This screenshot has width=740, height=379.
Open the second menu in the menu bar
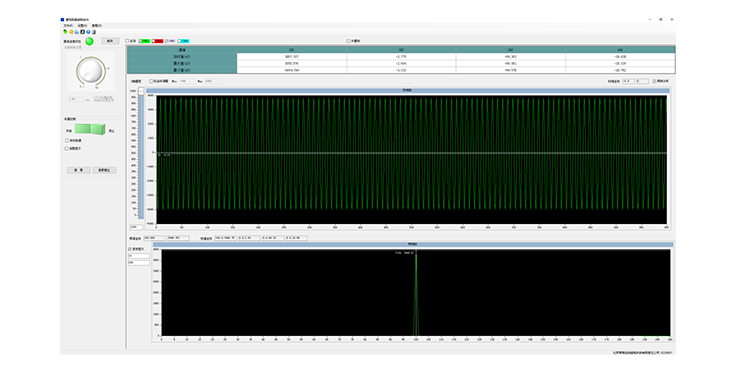(82, 25)
